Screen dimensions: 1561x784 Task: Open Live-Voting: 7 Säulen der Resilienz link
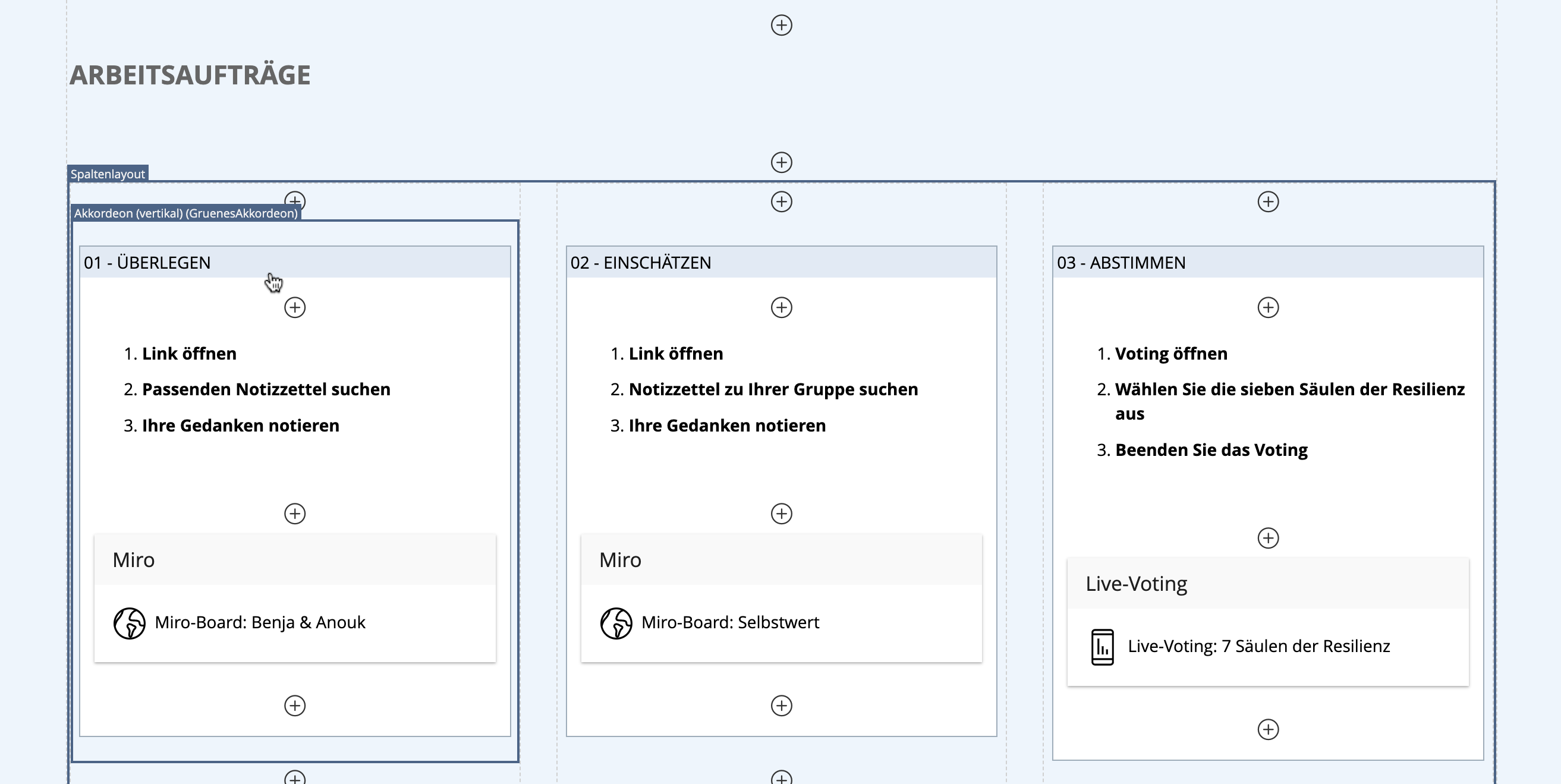(1258, 647)
